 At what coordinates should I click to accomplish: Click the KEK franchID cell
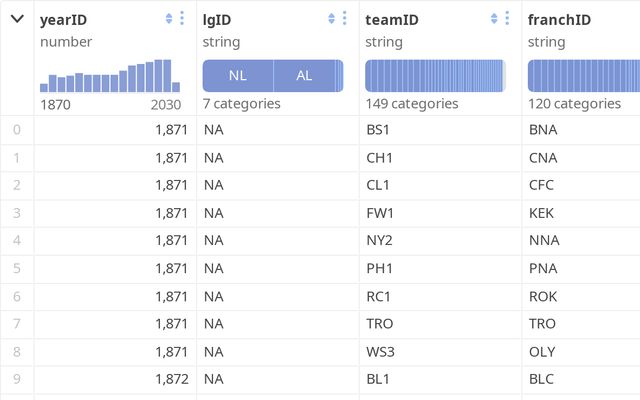pyautogui.click(x=542, y=213)
